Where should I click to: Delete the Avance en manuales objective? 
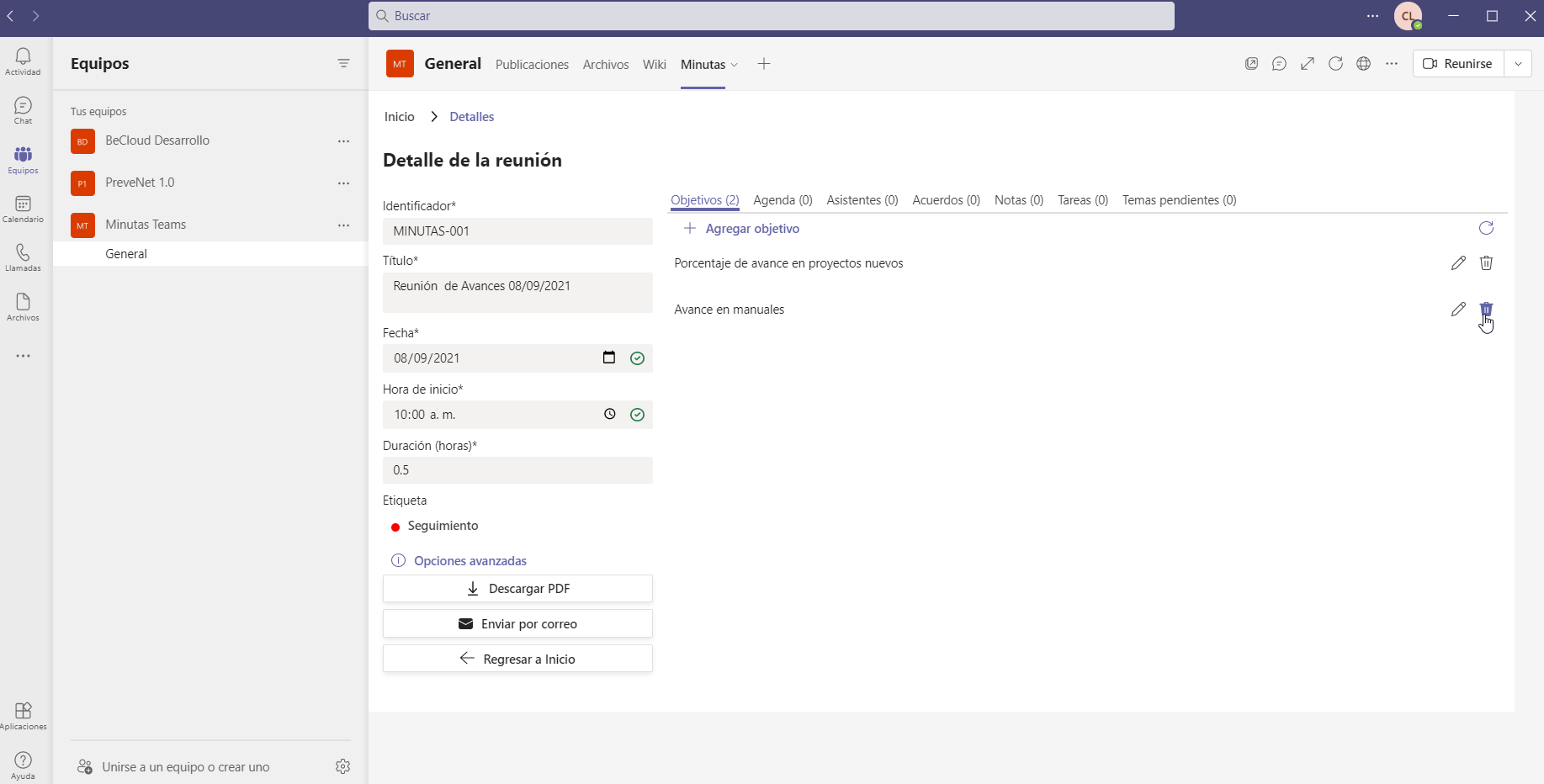click(x=1486, y=310)
